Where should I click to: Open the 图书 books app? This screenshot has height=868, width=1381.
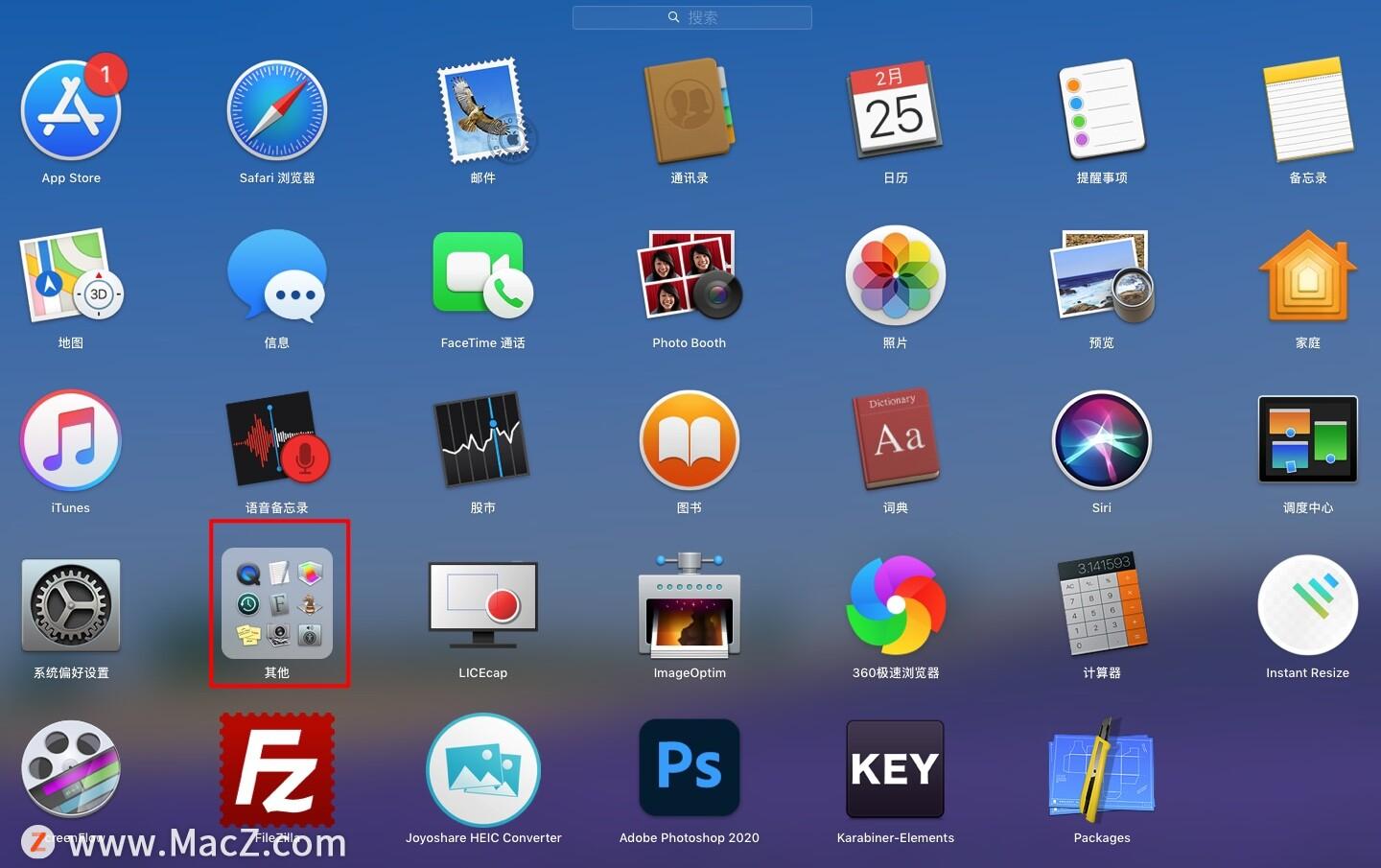click(x=690, y=440)
